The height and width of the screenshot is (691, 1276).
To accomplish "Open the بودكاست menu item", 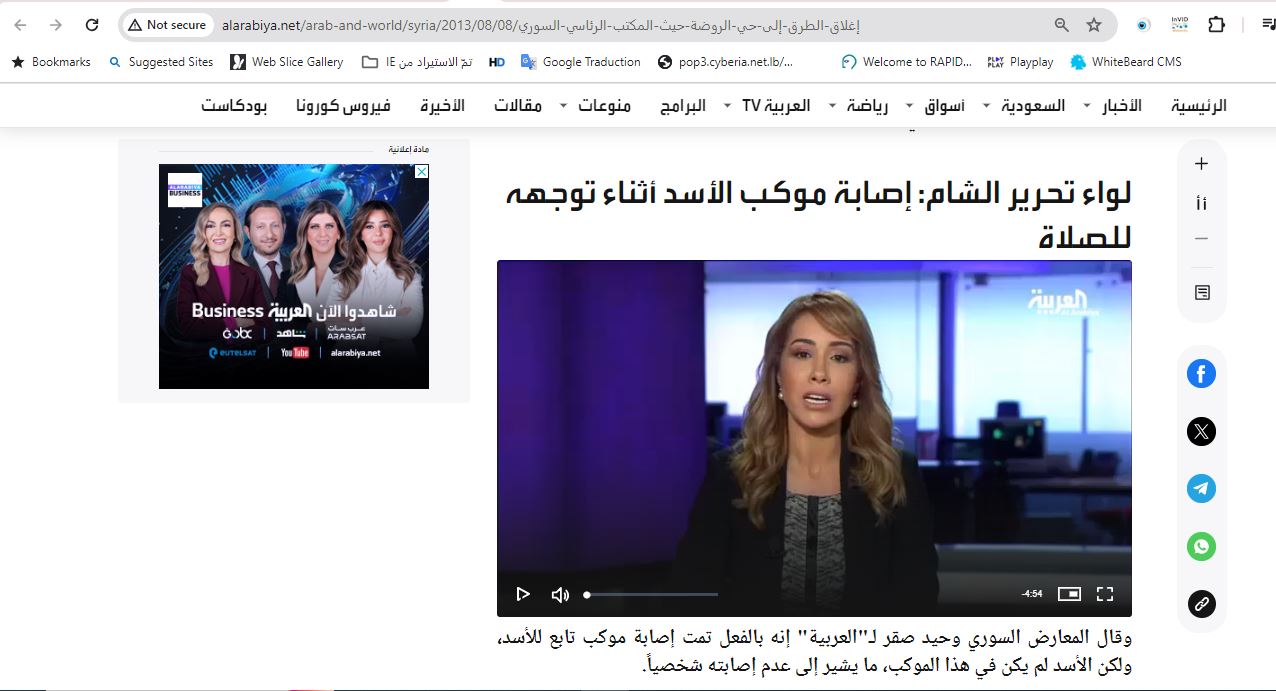I will pyautogui.click(x=234, y=106).
